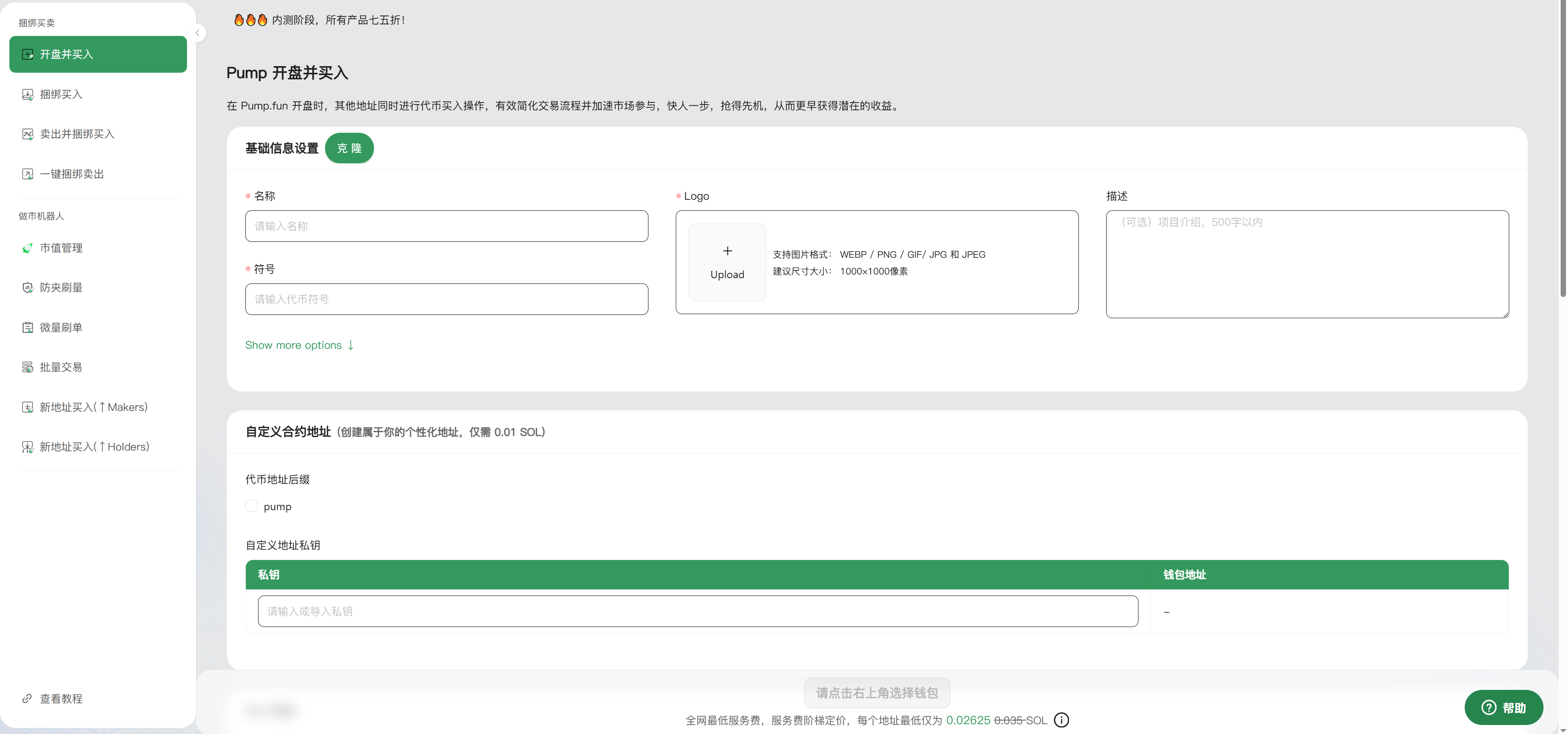Expand the service fee info tooltip

click(1061, 720)
